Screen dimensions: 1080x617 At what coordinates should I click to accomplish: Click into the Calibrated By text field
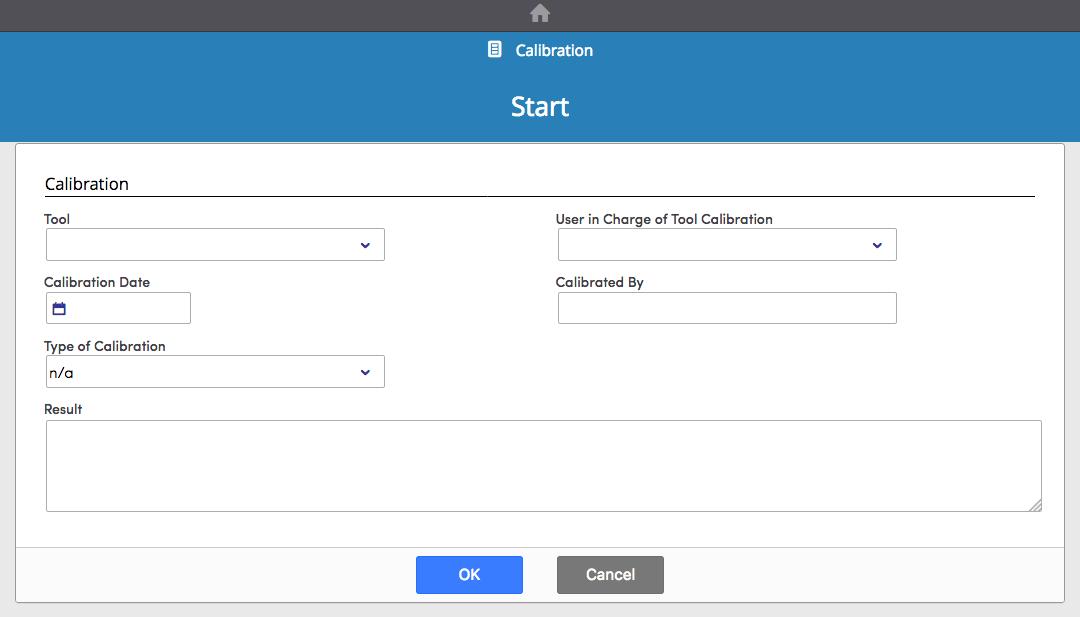727,308
